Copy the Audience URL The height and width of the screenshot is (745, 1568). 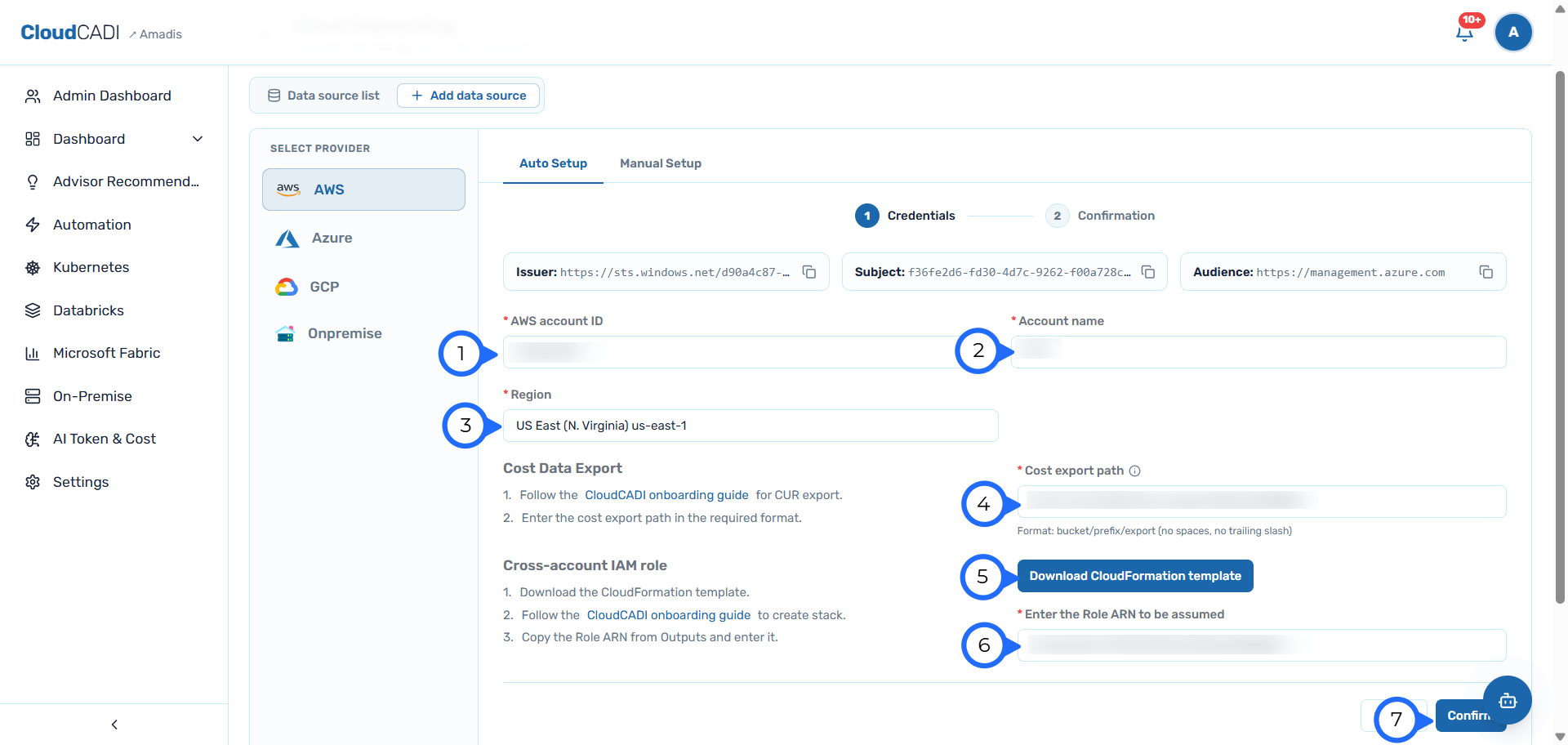click(1486, 272)
